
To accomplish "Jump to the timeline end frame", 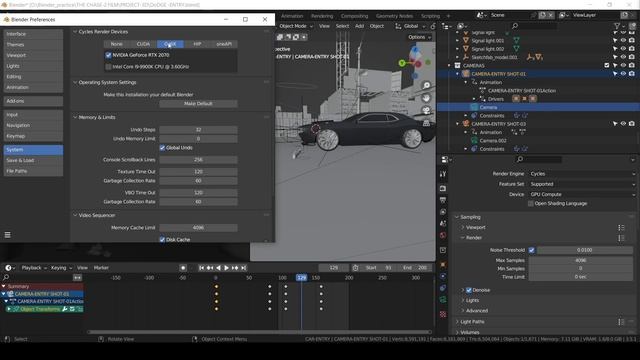I will coord(244,268).
